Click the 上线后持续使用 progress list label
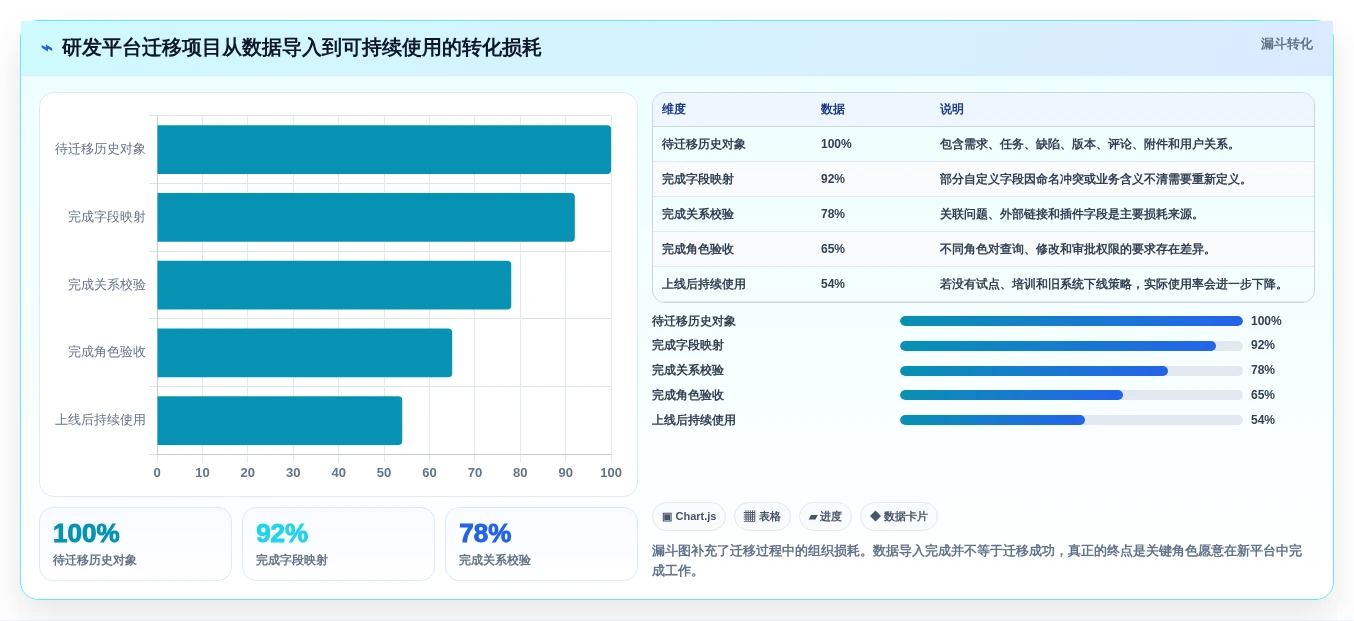This screenshot has width=1354, height=621. (x=694, y=420)
